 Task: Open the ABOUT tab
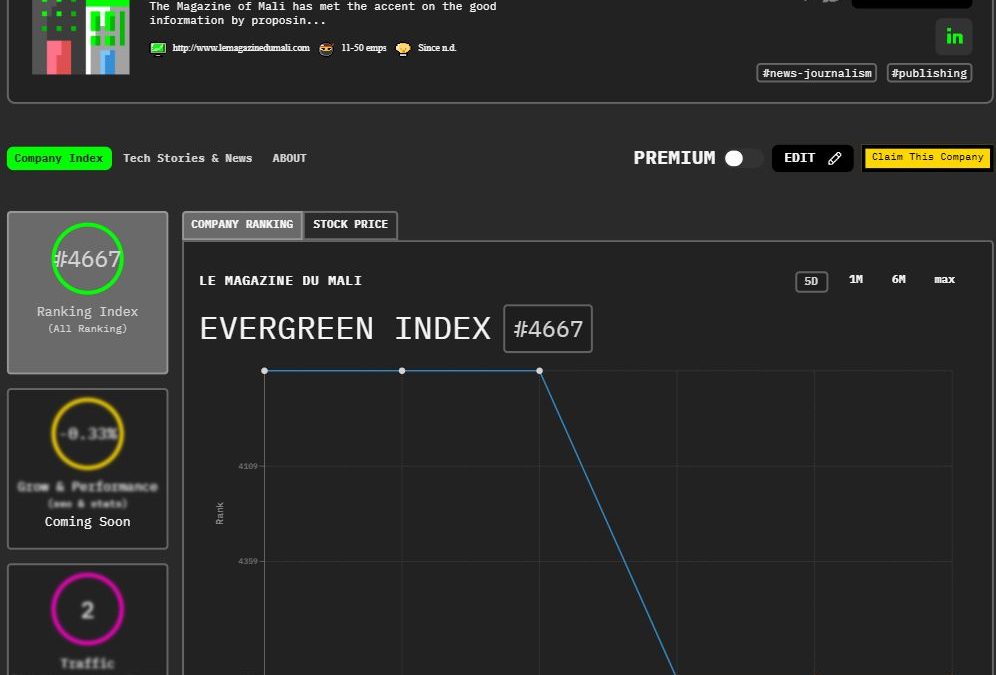pyautogui.click(x=289, y=158)
